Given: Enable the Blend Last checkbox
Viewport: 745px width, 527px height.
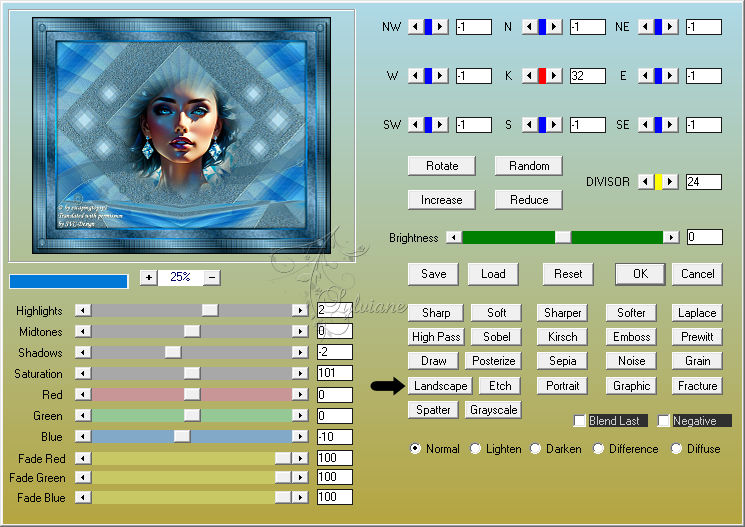Looking at the screenshot, I should pyautogui.click(x=579, y=421).
